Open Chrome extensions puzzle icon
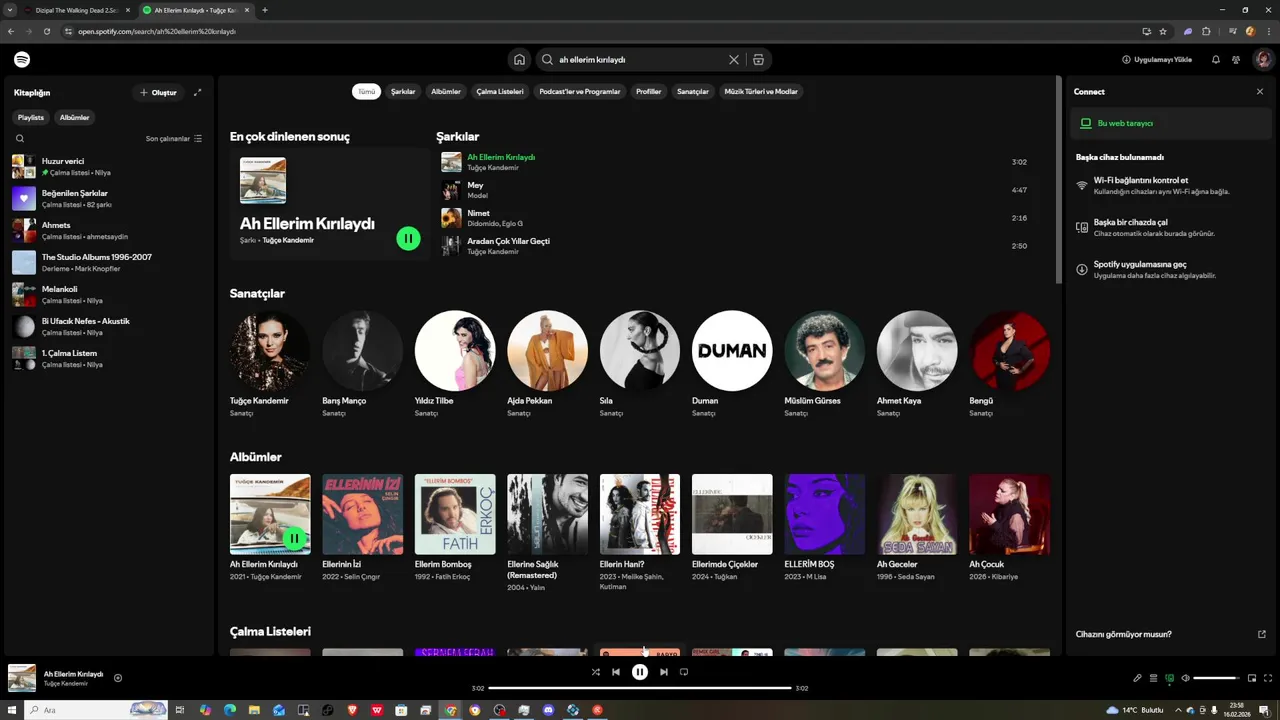The image size is (1280, 720). pyautogui.click(x=1206, y=31)
